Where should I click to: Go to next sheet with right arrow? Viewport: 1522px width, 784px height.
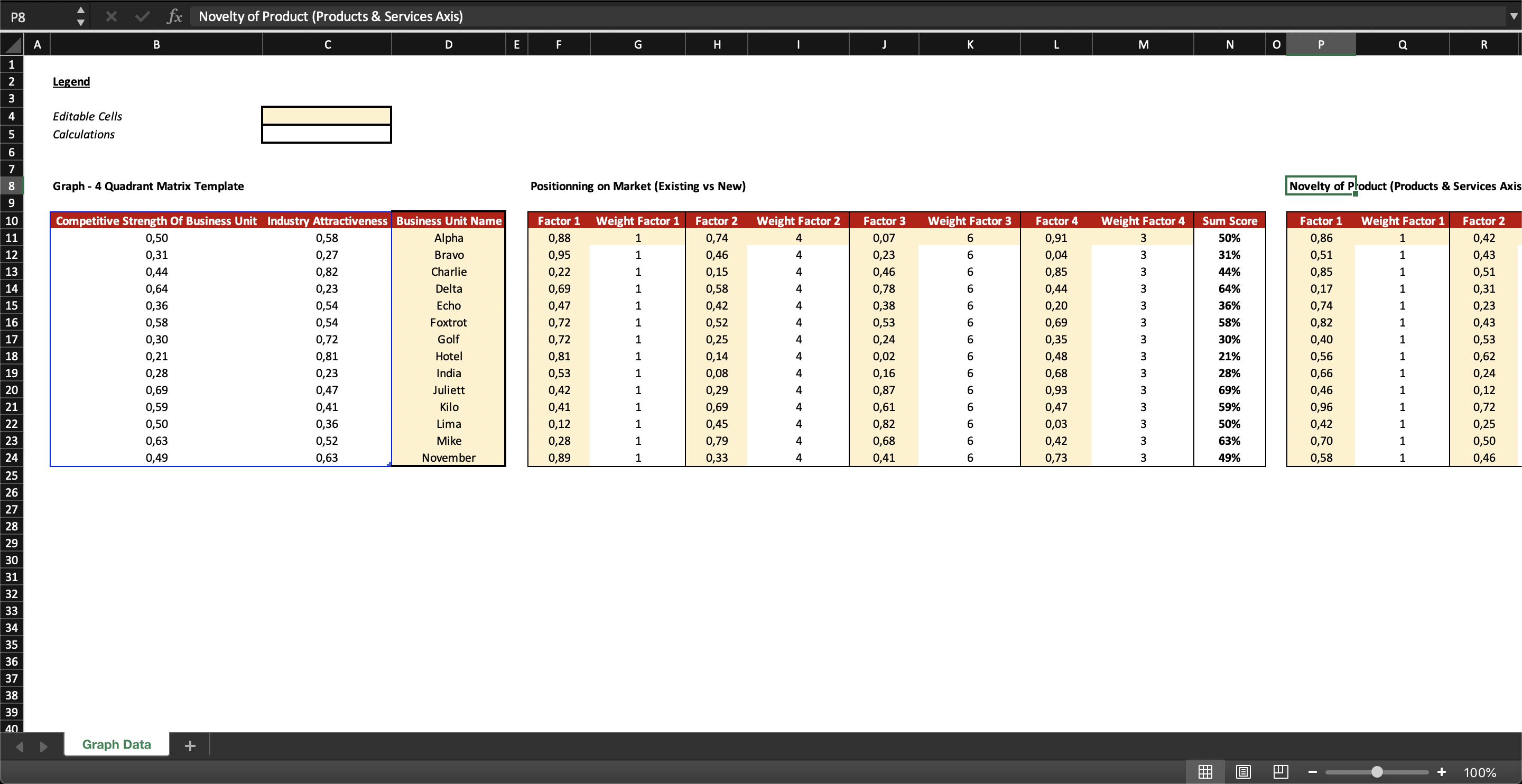[x=43, y=746]
